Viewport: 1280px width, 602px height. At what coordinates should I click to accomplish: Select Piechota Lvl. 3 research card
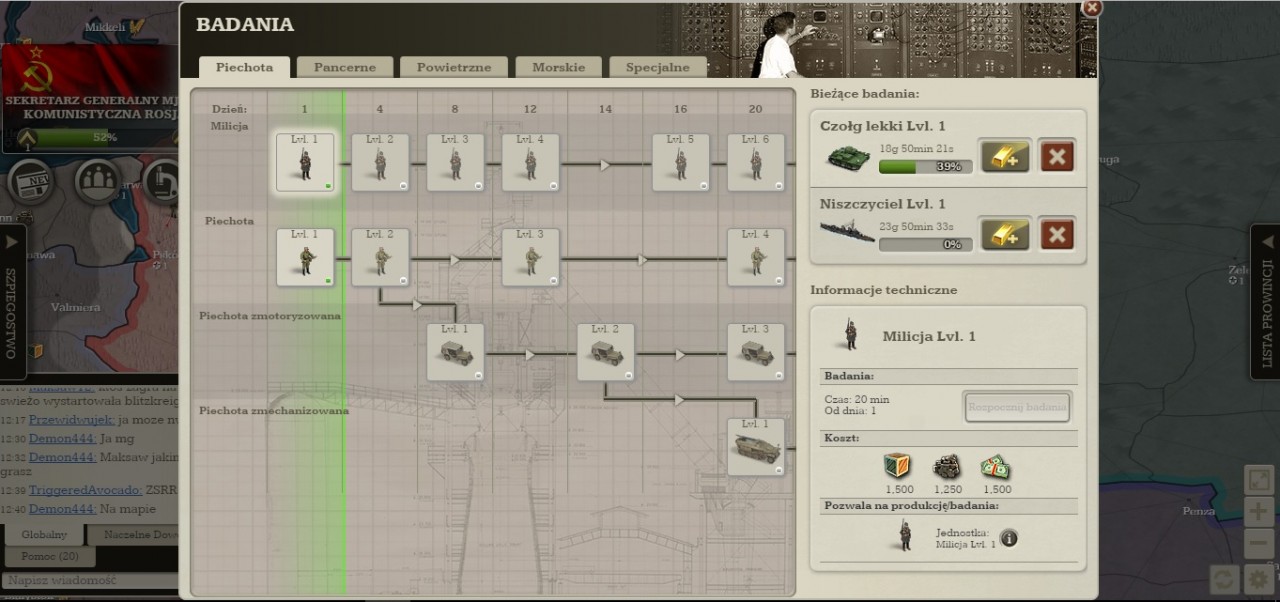(530, 257)
